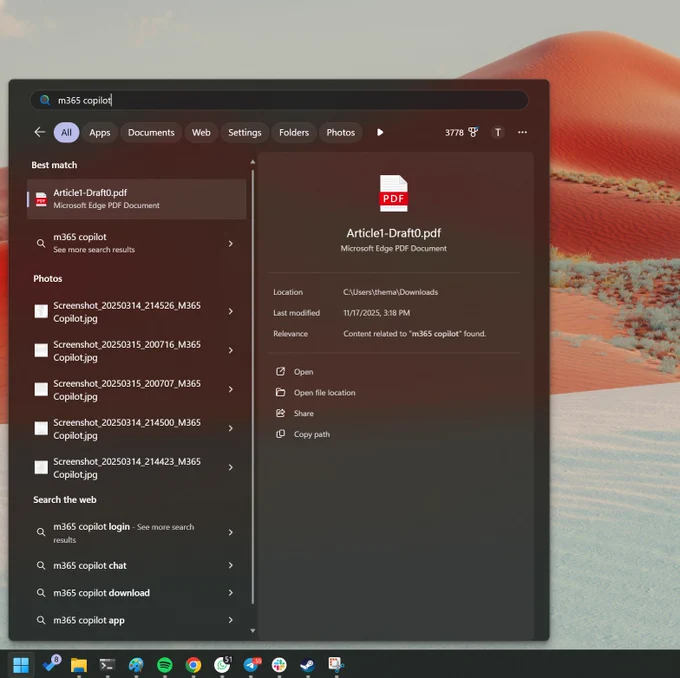Expand m365 copilot login web suggestion chevron
Screen dimensions: 680x678
[231, 532]
